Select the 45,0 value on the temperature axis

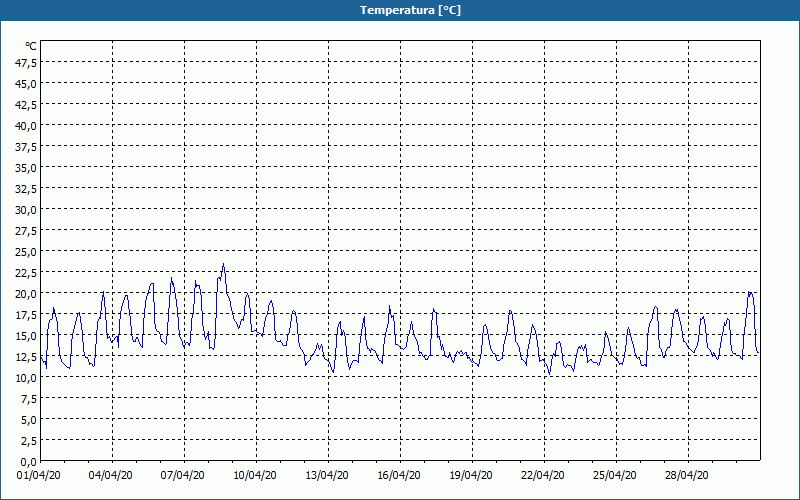(26, 83)
